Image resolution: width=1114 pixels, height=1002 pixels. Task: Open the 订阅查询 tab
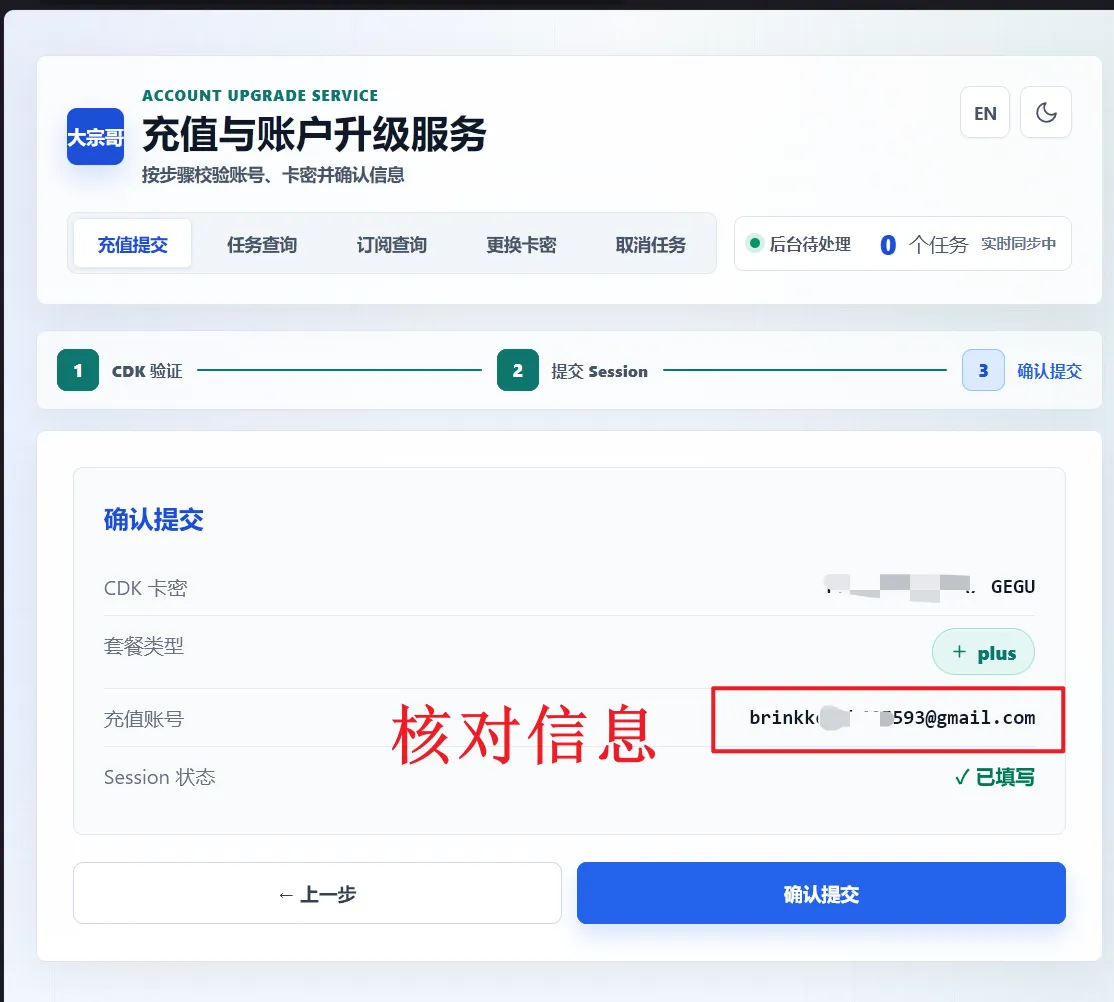[x=391, y=244]
